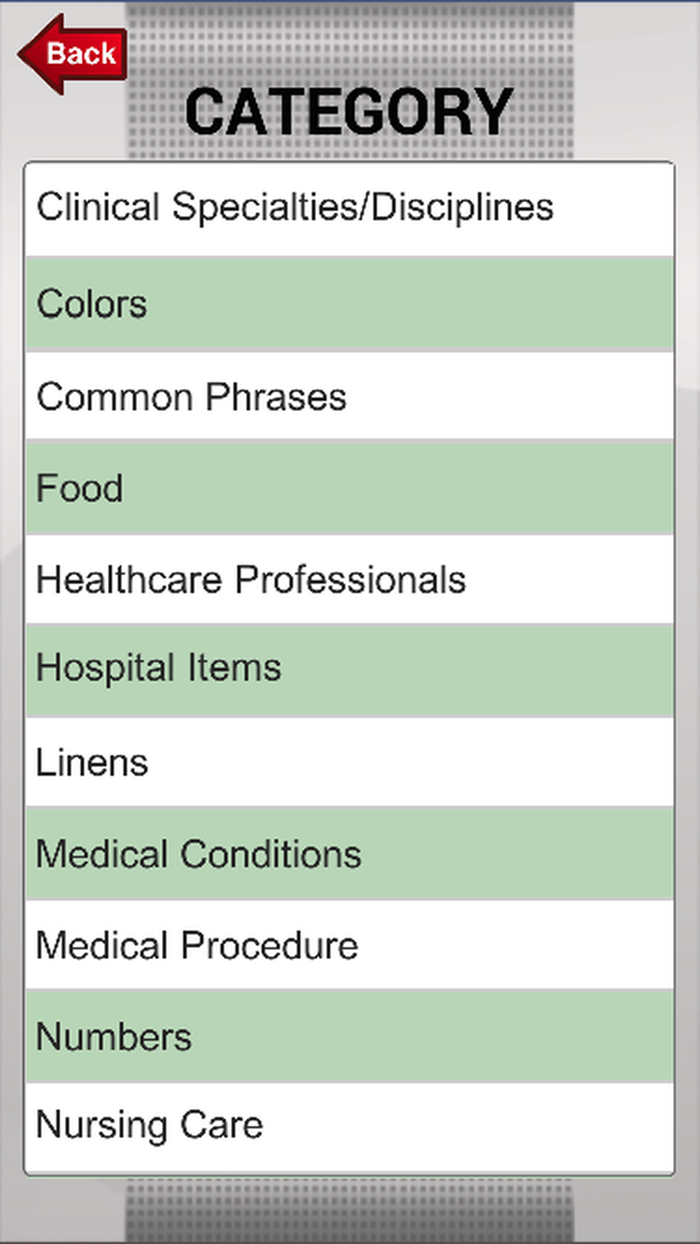The width and height of the screenshot is (700, 1244).
Task: Click the CATEGORY heading text
Action: tap(349, 112)
